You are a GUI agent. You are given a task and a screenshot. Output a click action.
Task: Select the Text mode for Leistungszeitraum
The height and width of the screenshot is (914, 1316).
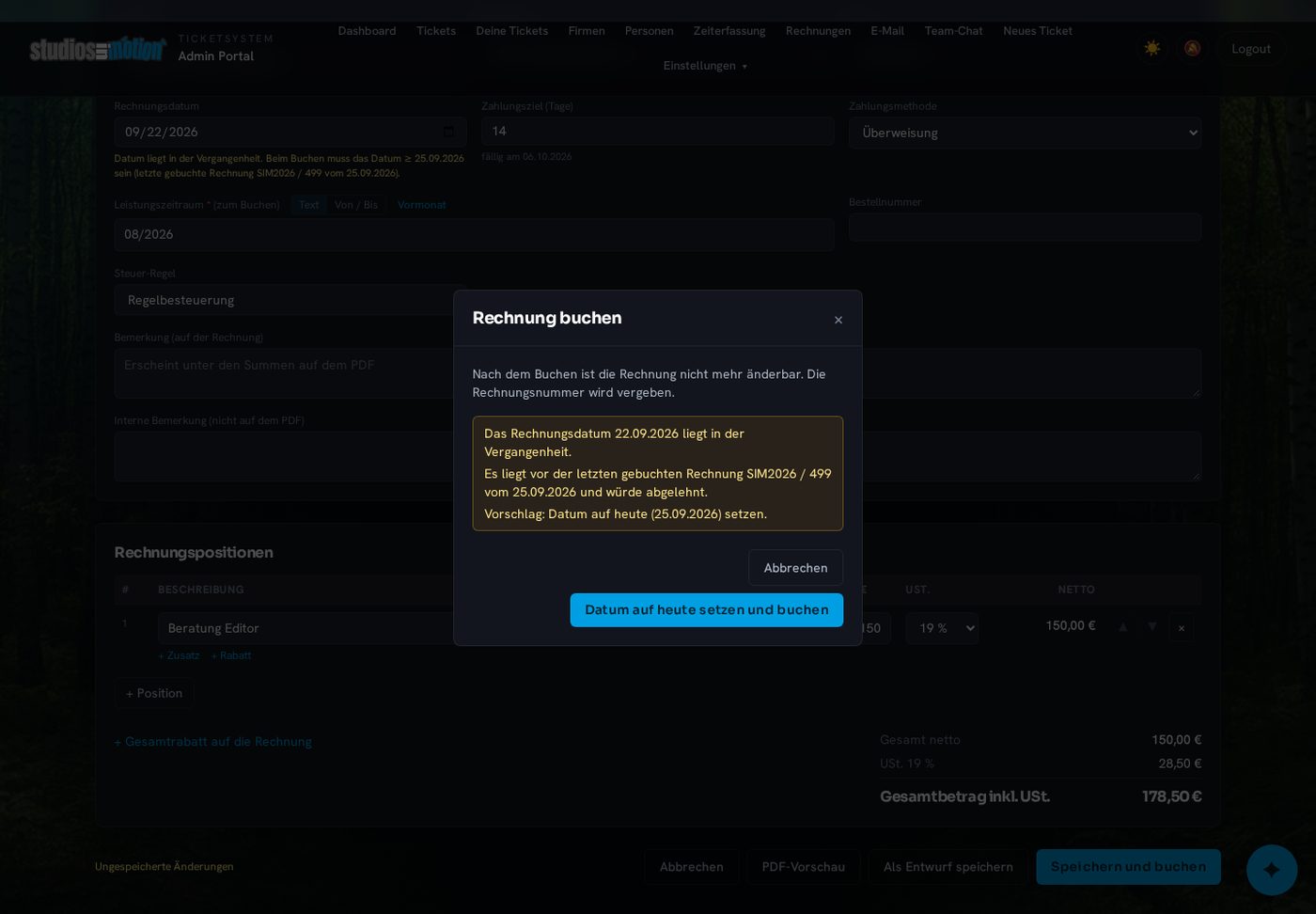[308, 205]
